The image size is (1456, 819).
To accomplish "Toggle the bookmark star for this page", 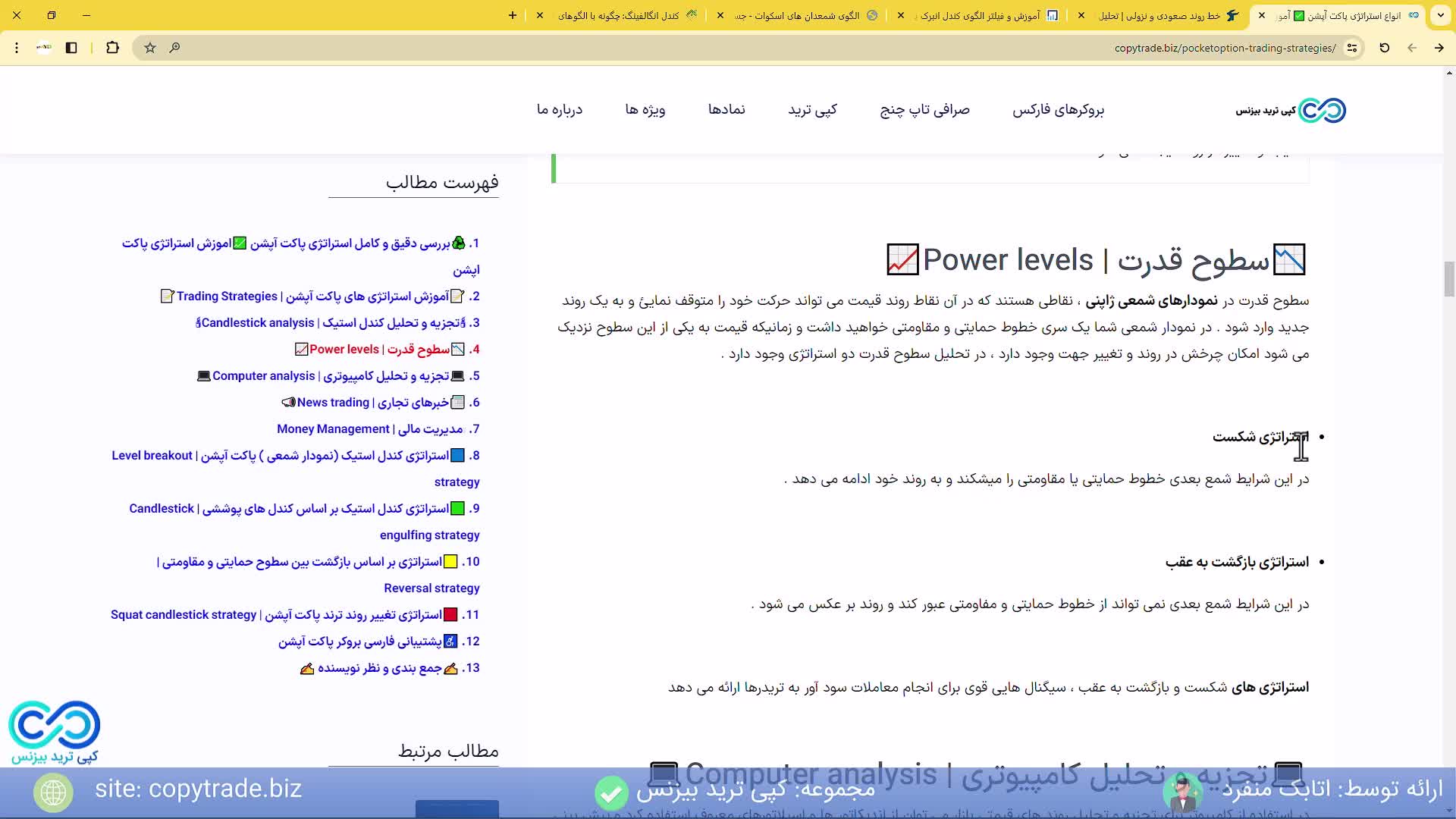I will [149, 48].
